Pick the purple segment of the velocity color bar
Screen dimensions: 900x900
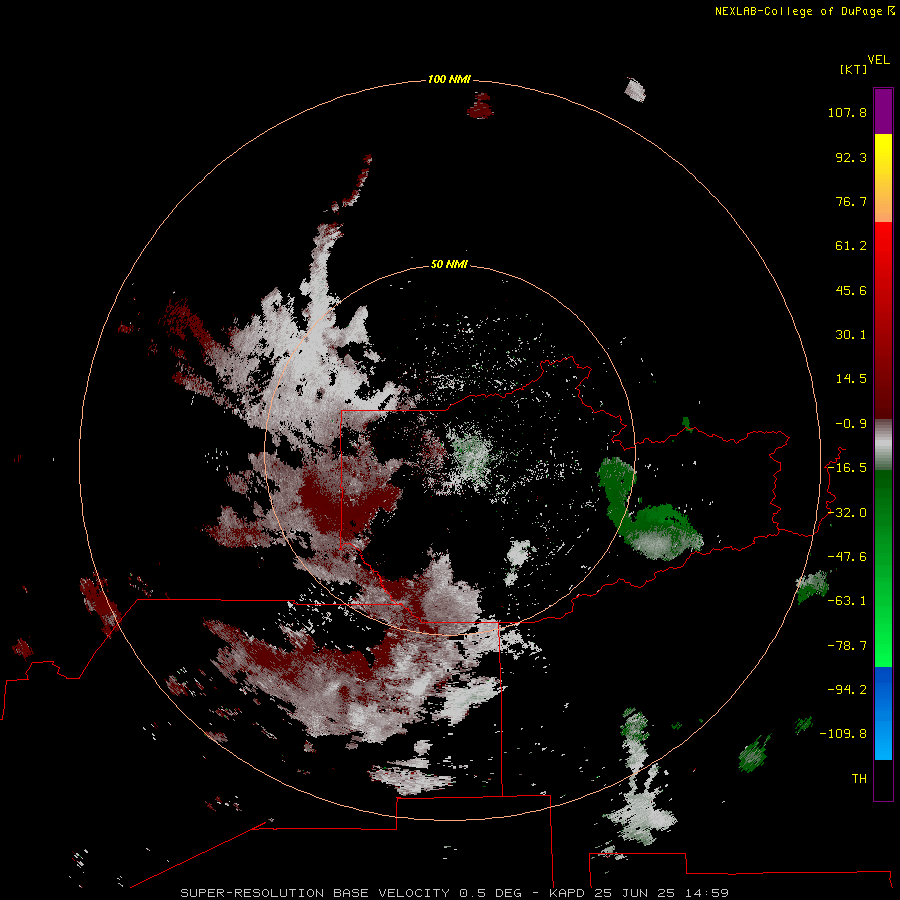tap(883, 111)
